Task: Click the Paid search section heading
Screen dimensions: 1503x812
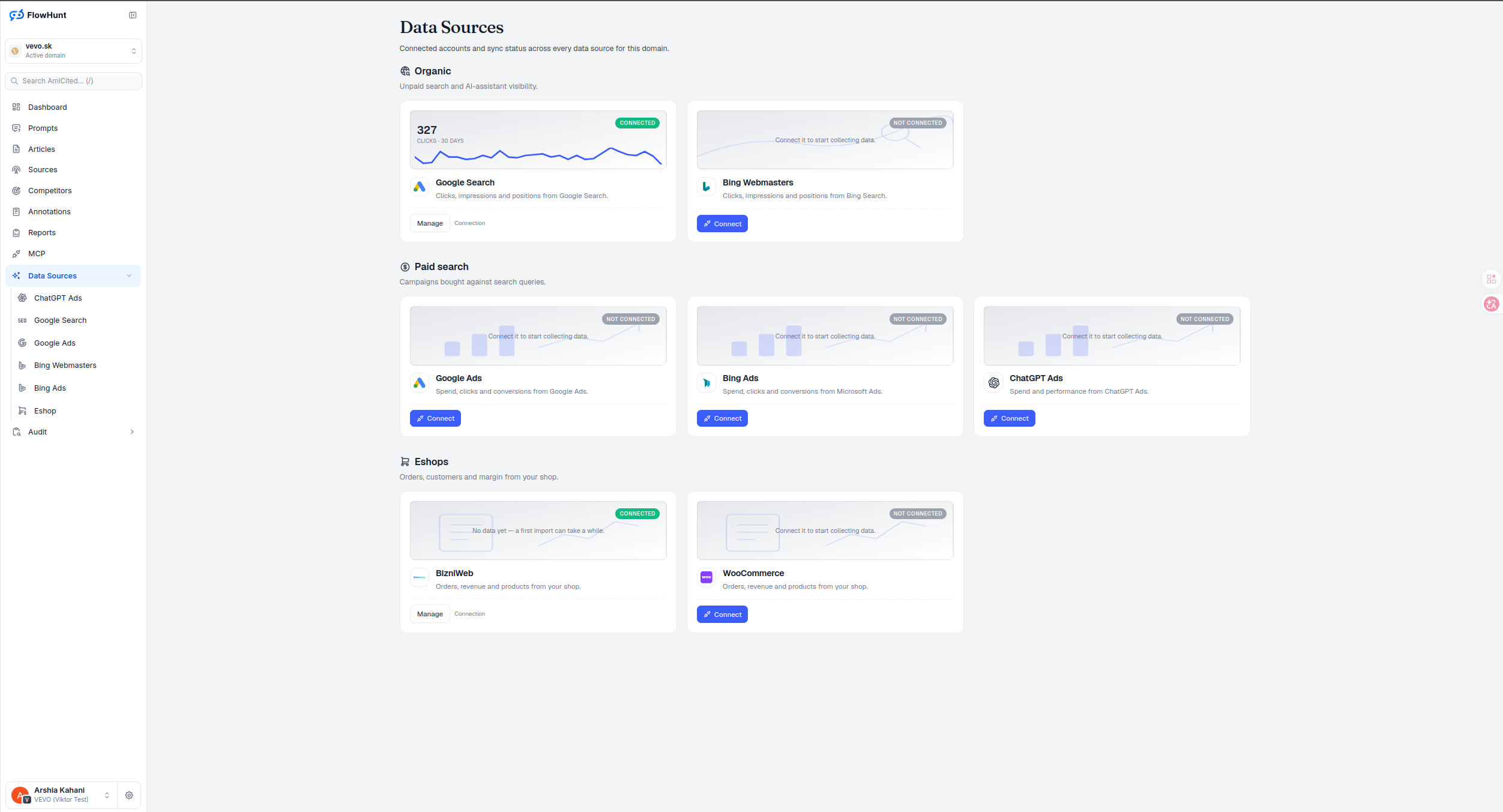Action: tap(441, 266)
